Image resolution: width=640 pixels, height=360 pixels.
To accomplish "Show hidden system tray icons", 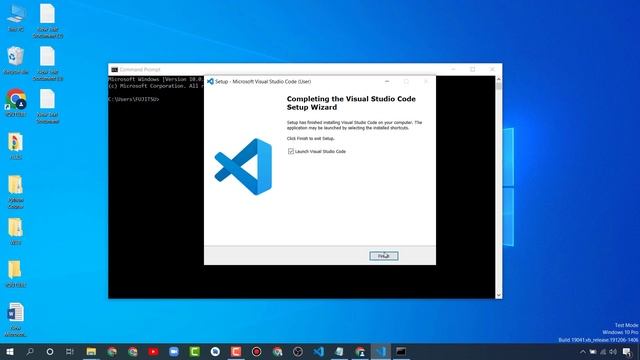I will [583, 352].
